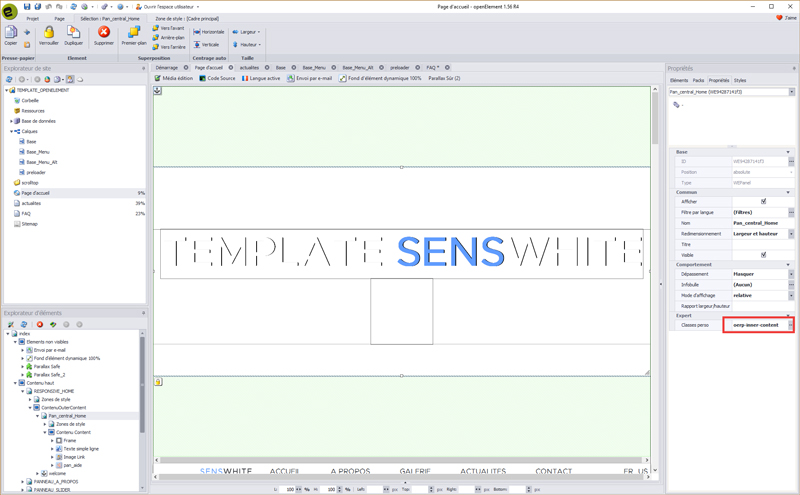This screenshot has height=495, width=800.
Task: Open the Largeur size dropdown
Action: pyautogui.click(x=246, y=32)
